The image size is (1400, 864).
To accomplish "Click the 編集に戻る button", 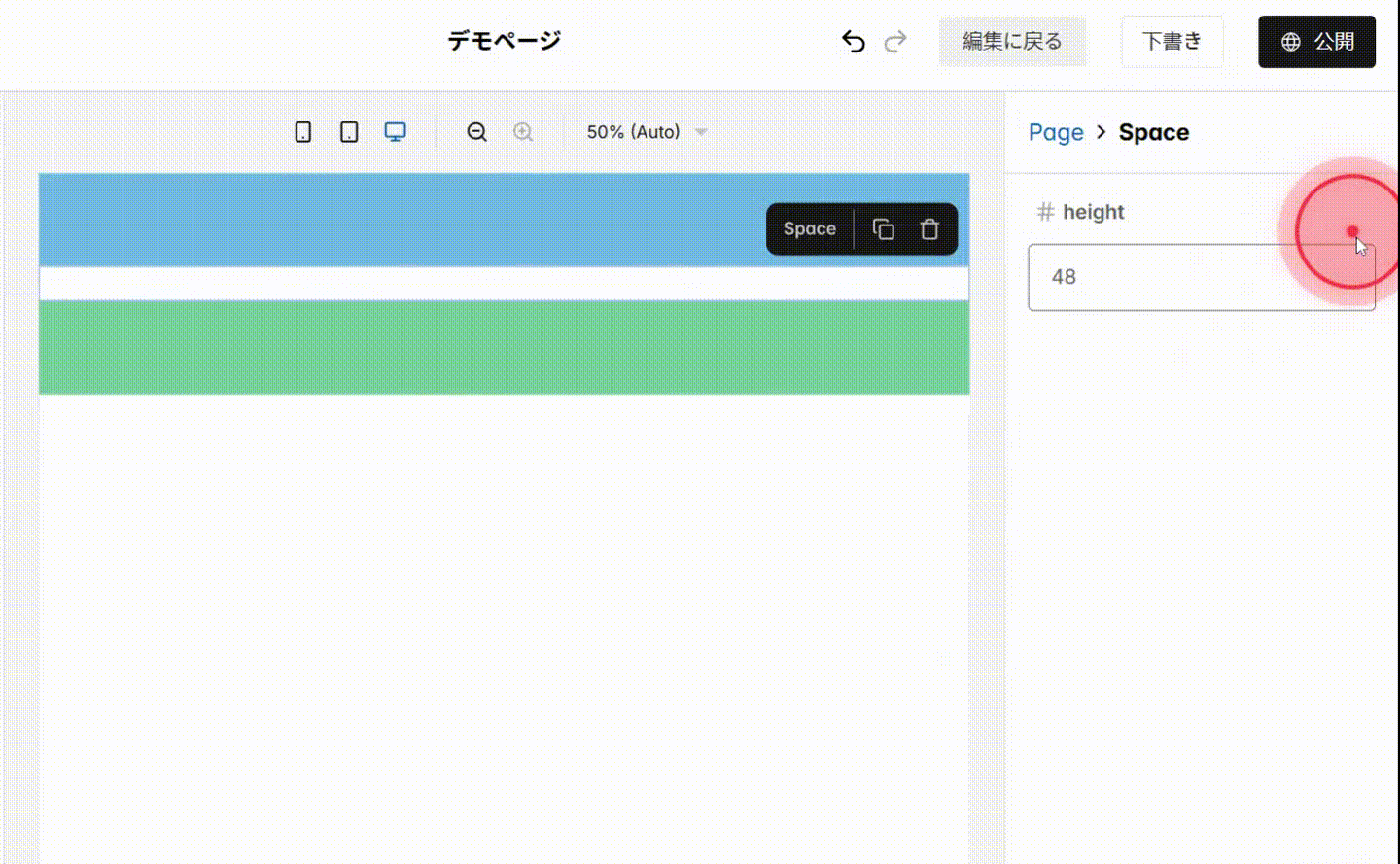I will click(1013, 41).
